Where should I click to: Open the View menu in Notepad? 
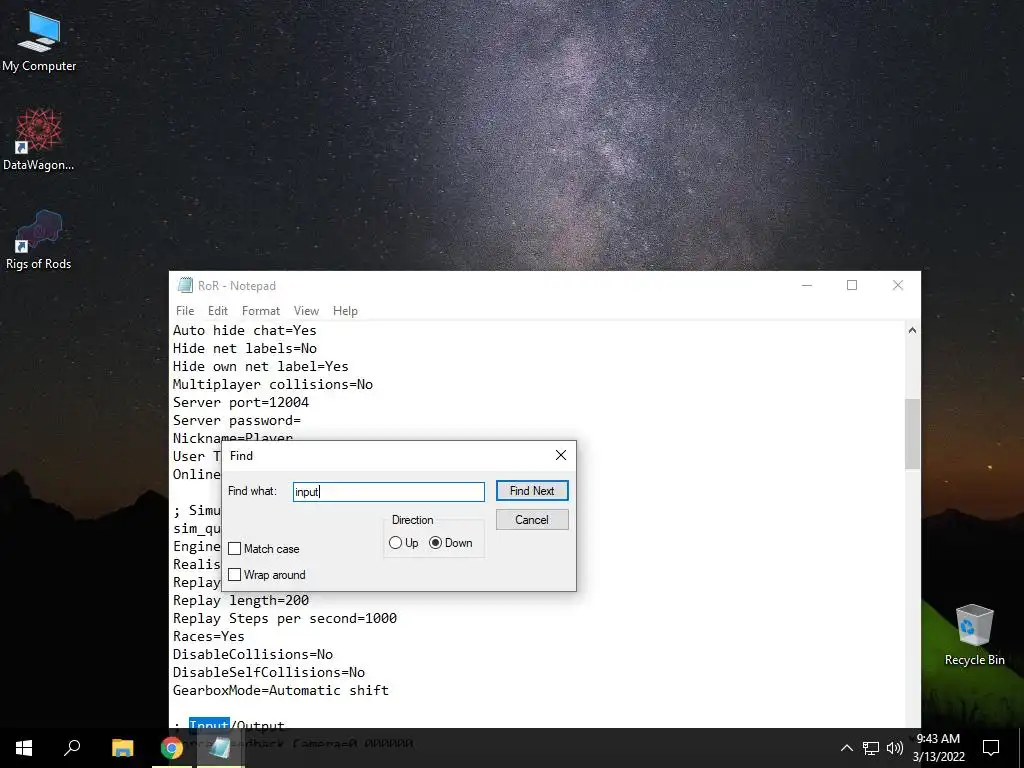pyautogui.click(x=306, y=311)
